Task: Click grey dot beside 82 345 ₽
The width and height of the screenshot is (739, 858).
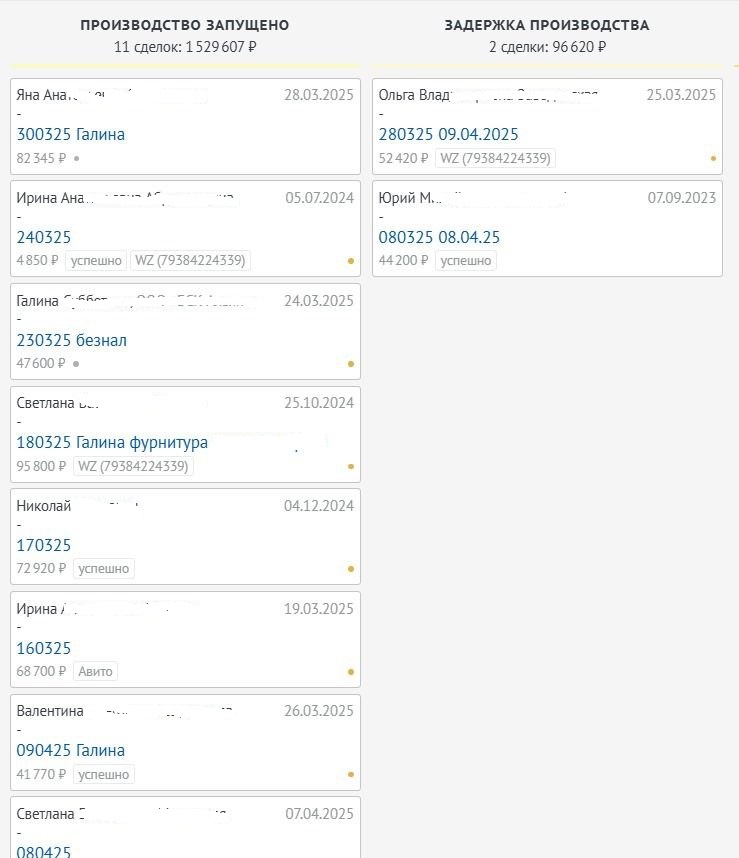Action: [x=77, y=159]
